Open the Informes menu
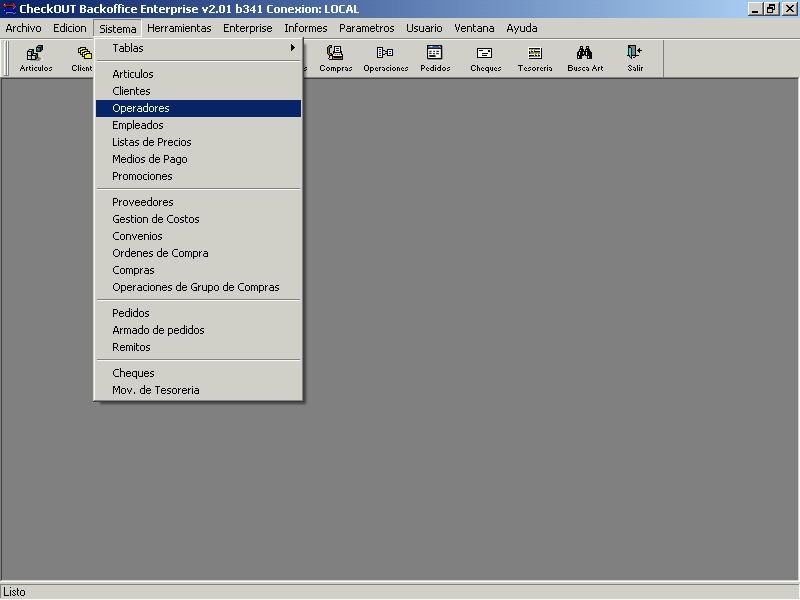The height and width of the screenshot is (600, 800). (x=306, y=28)
